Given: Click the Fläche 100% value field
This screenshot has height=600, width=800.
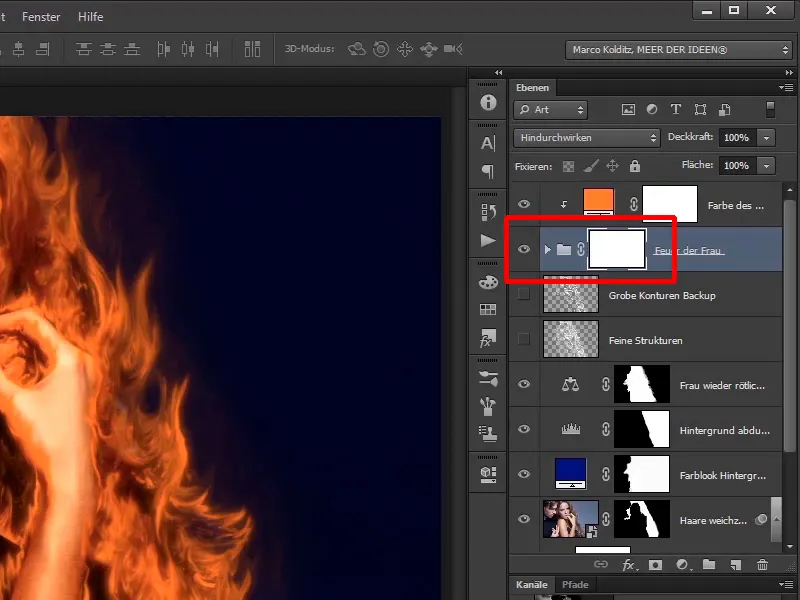Looking at the screenshot, I should tap(738, 165).
